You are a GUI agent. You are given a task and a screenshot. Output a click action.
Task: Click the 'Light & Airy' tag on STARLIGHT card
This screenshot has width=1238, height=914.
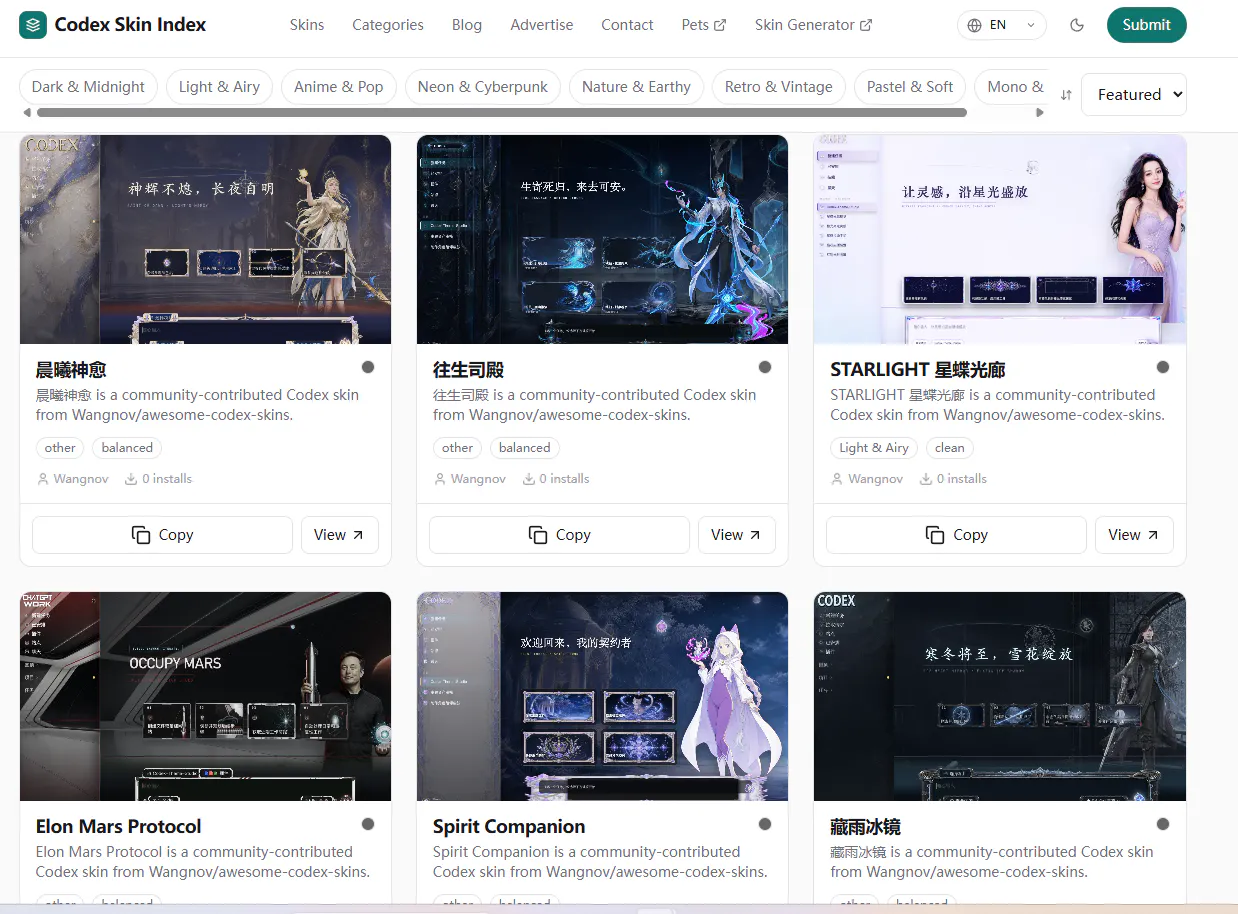click(x=874, y=448)
